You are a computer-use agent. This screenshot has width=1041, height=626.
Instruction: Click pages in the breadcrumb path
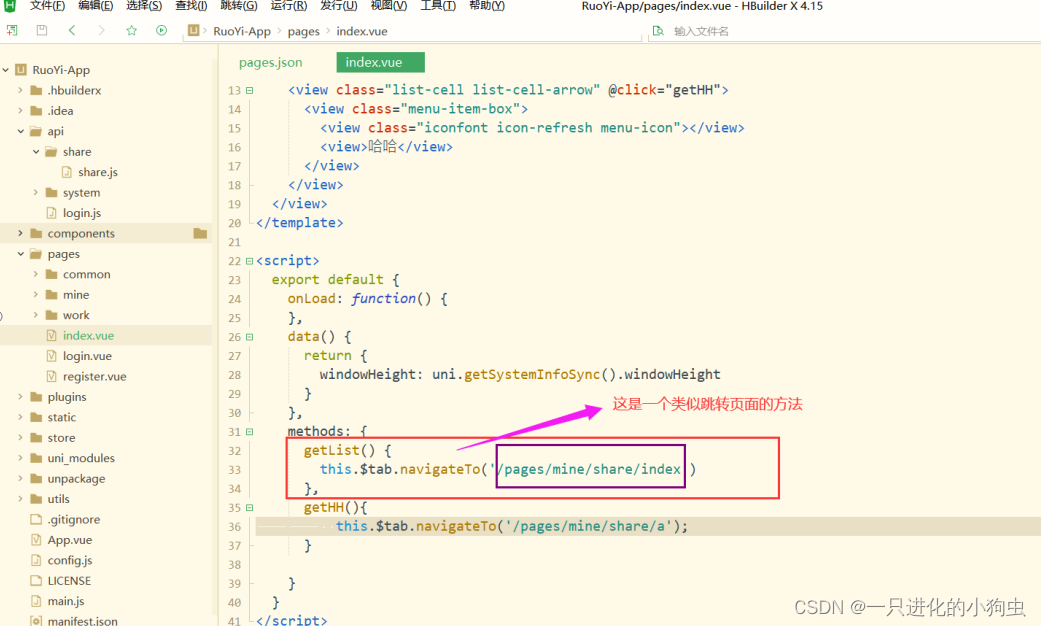pos(303,31)
